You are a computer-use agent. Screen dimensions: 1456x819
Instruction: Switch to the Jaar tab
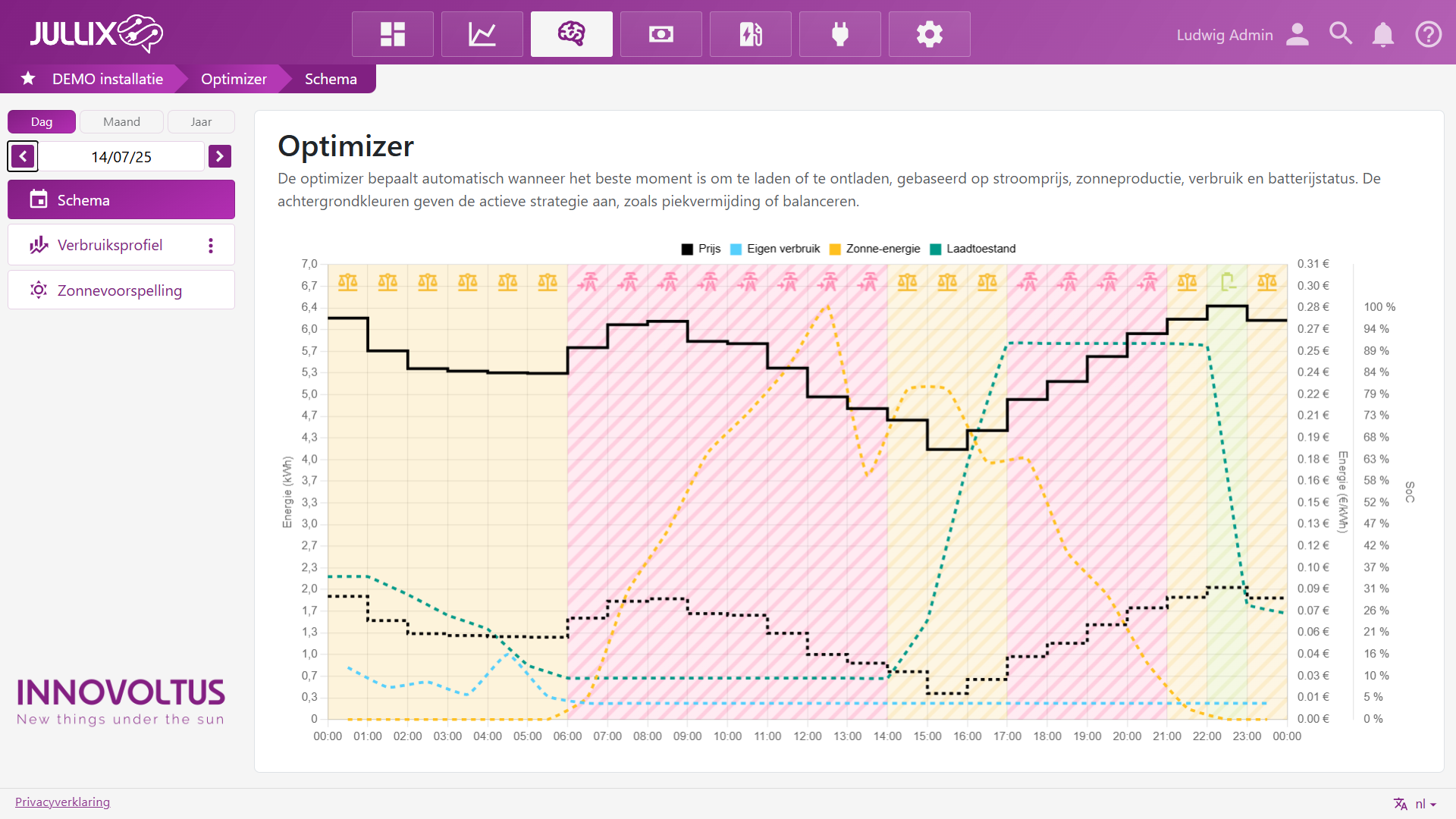pyautogui.click(x=201, y=121)
